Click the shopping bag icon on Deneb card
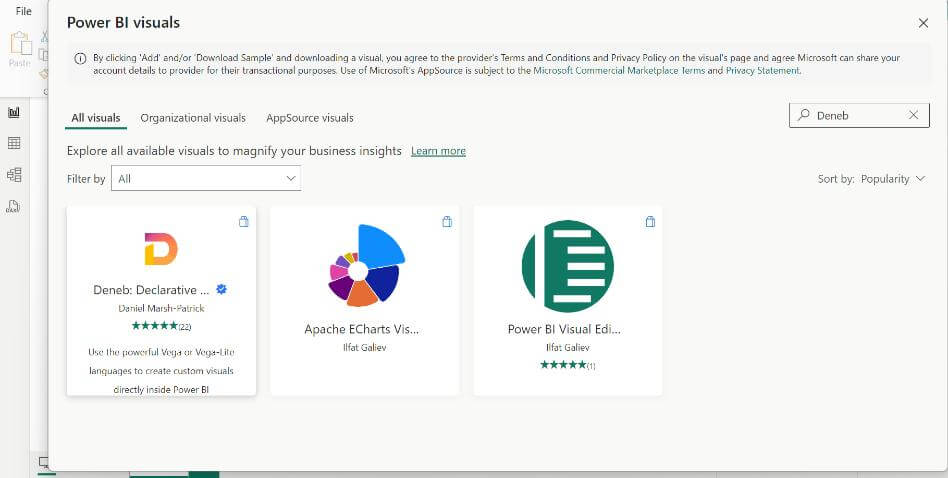This screenshot has width=948, height=478. coord(244,222)
